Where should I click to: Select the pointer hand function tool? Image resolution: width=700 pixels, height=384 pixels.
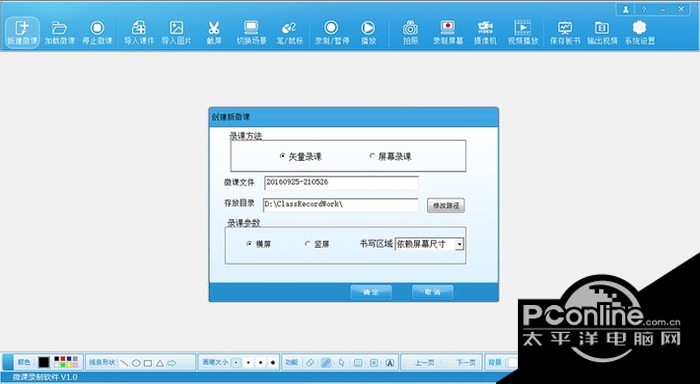coord(342,363)
